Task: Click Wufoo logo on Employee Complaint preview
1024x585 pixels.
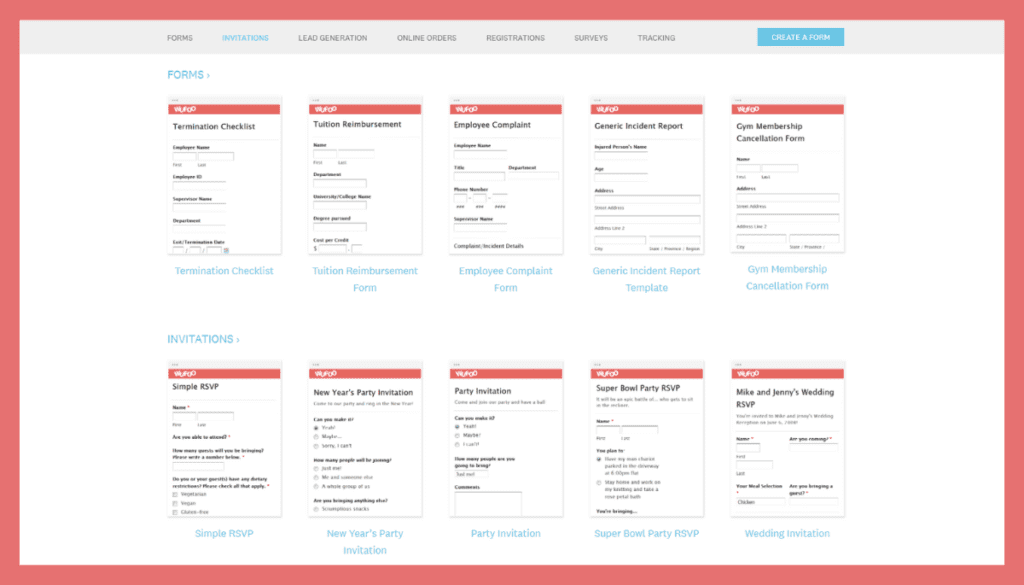Action: coord(467,110)
